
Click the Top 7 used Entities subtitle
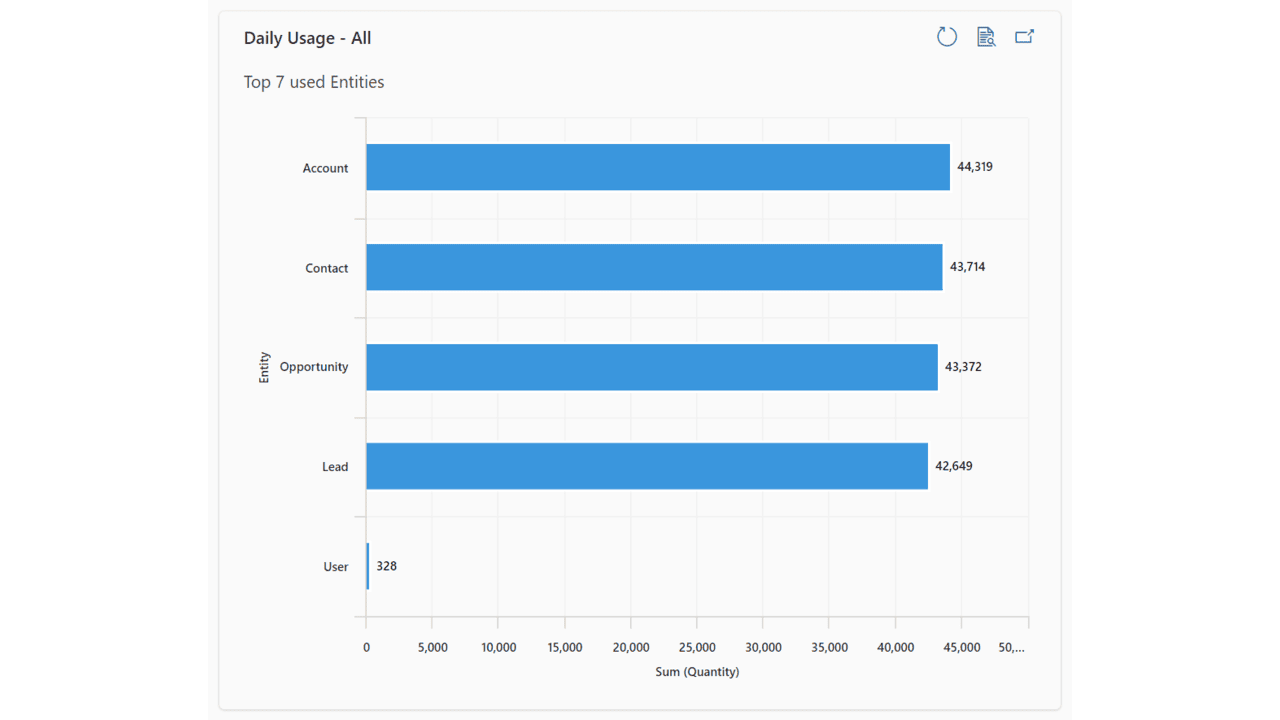click(x=314, y=82)
